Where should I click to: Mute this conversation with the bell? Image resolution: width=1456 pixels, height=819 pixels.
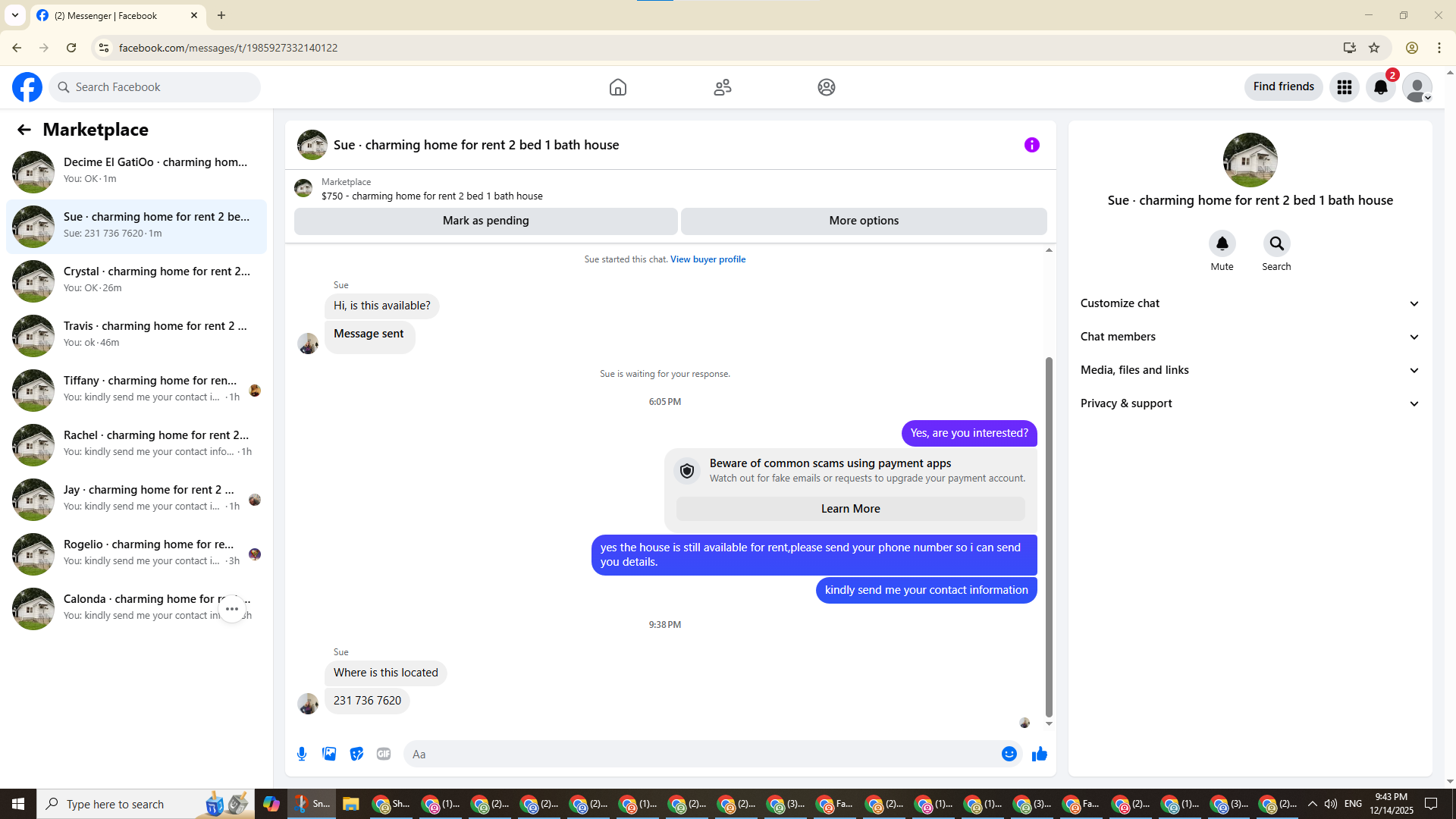pos(1222,244)
